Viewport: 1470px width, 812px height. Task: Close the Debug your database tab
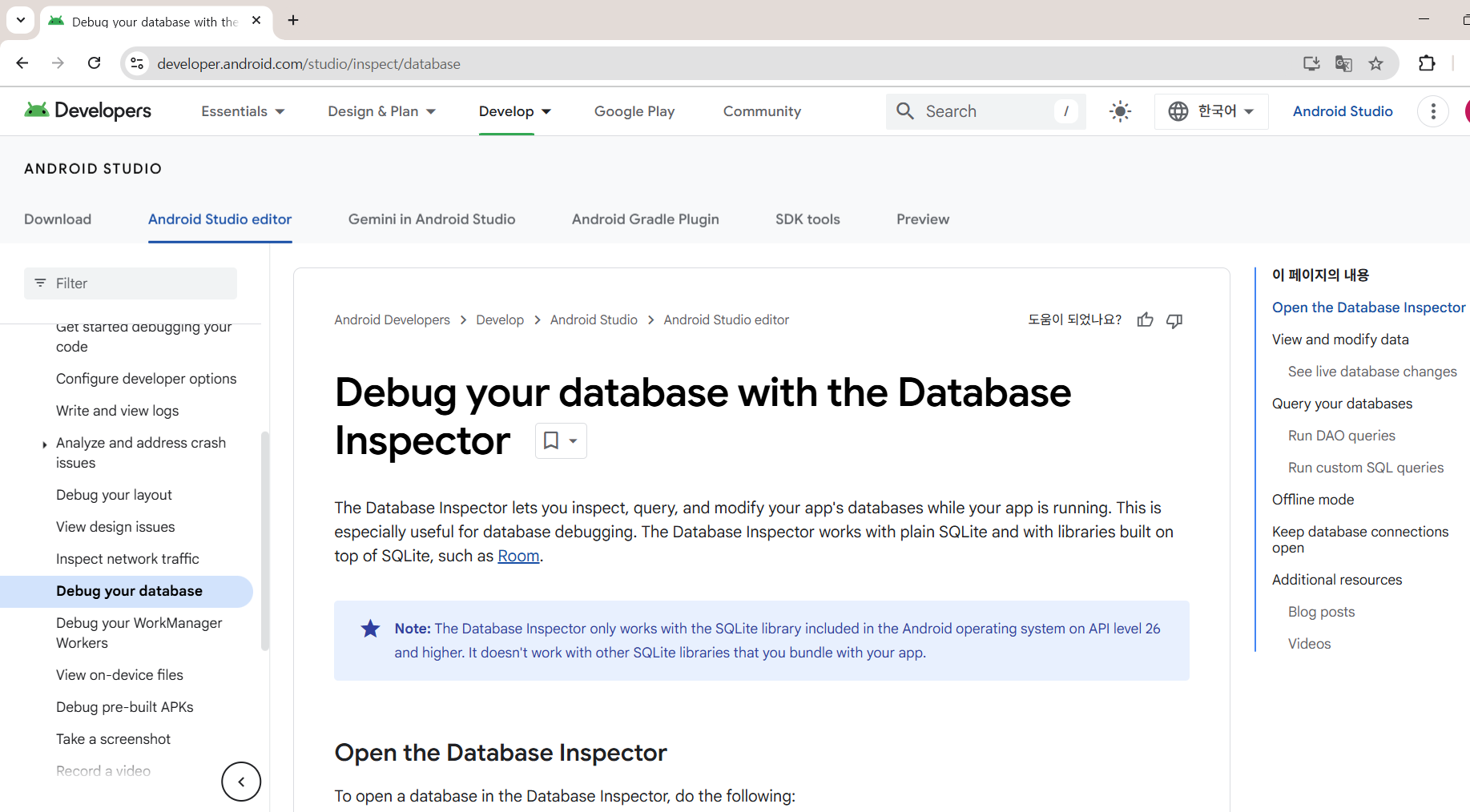(256, 21)
